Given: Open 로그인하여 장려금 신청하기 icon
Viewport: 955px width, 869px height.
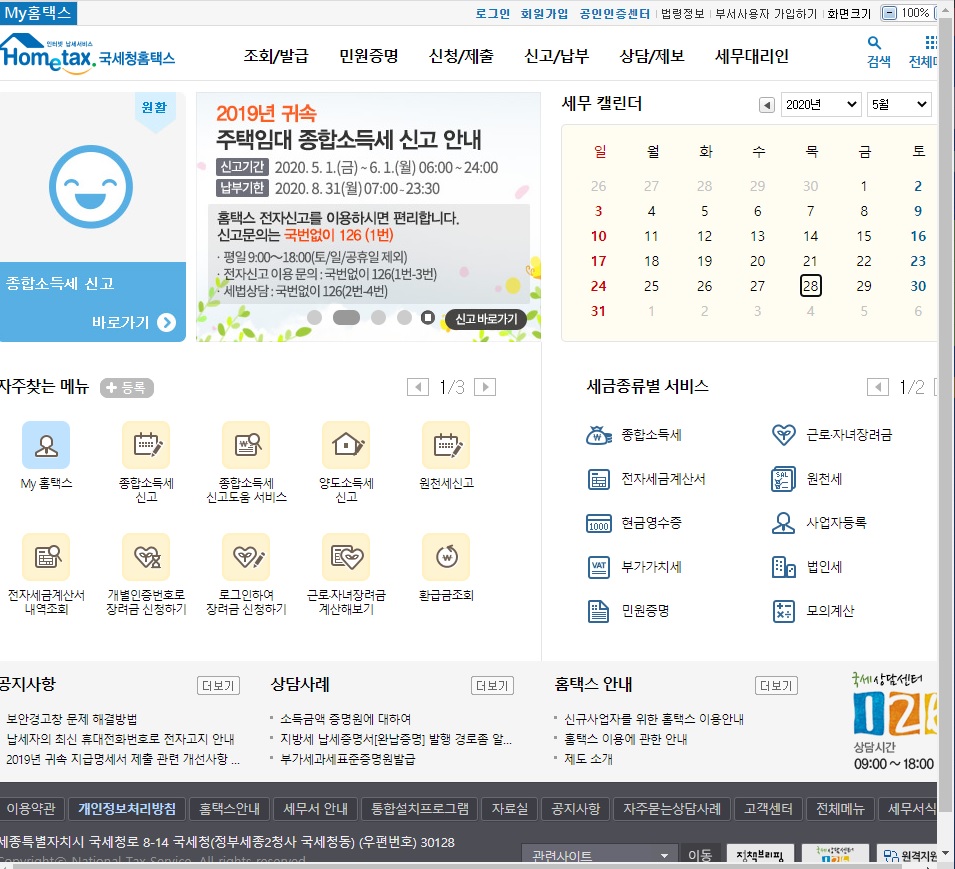Looking at the screenshot, I should click(246, 557).
